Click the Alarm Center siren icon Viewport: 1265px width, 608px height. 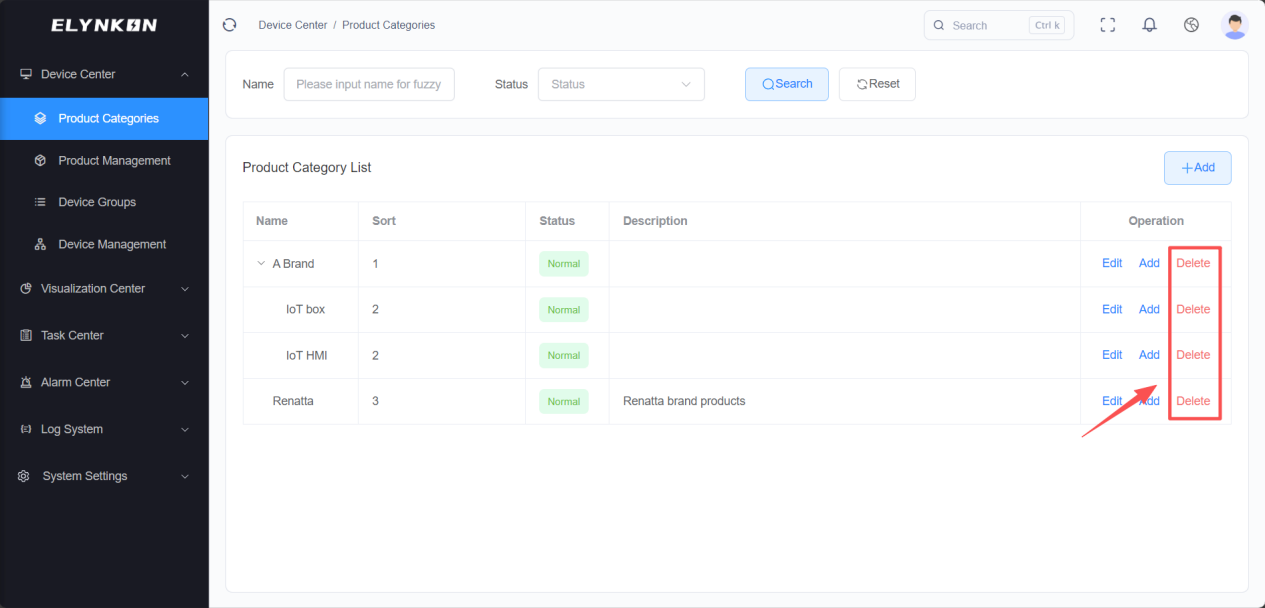tap(26, 382)
